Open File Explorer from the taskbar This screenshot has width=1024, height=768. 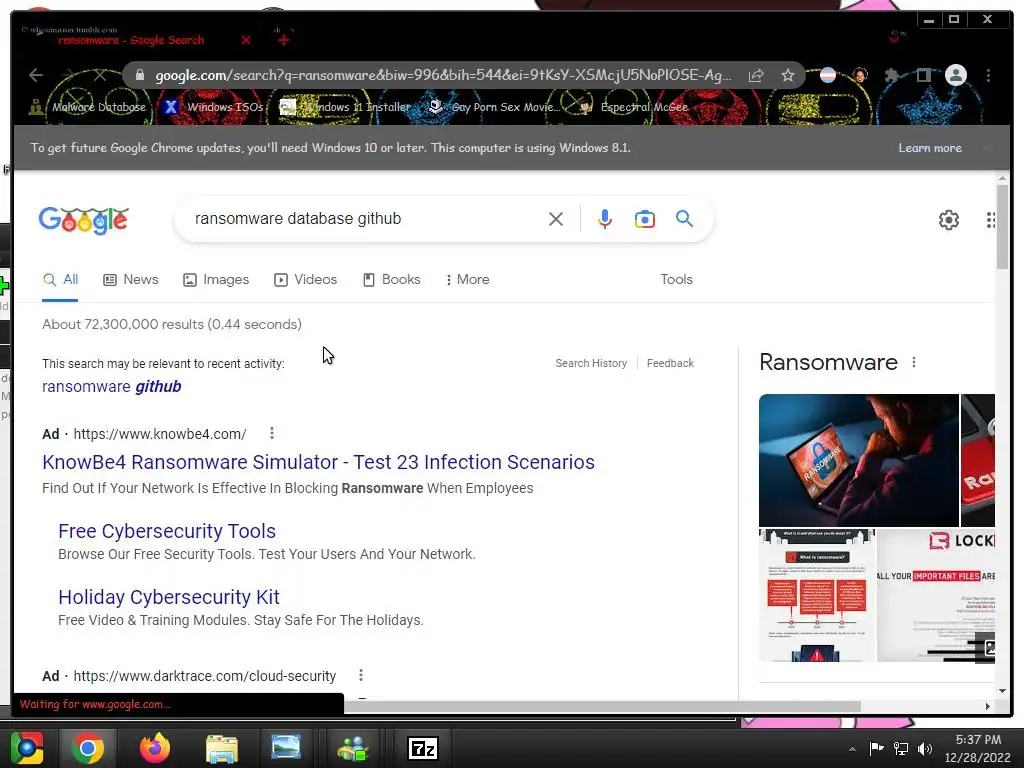[x=222, y=748]
